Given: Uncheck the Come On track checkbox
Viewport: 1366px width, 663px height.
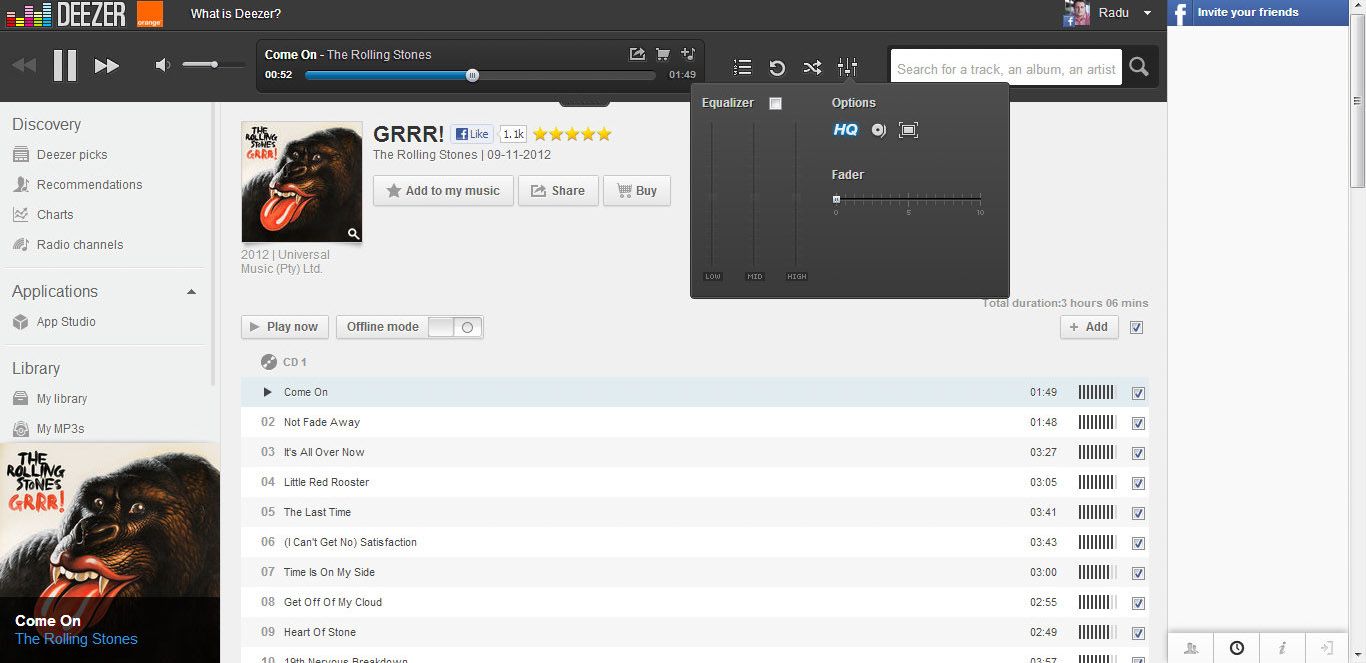Looking at the screenshot, I should pos(1137,393).
